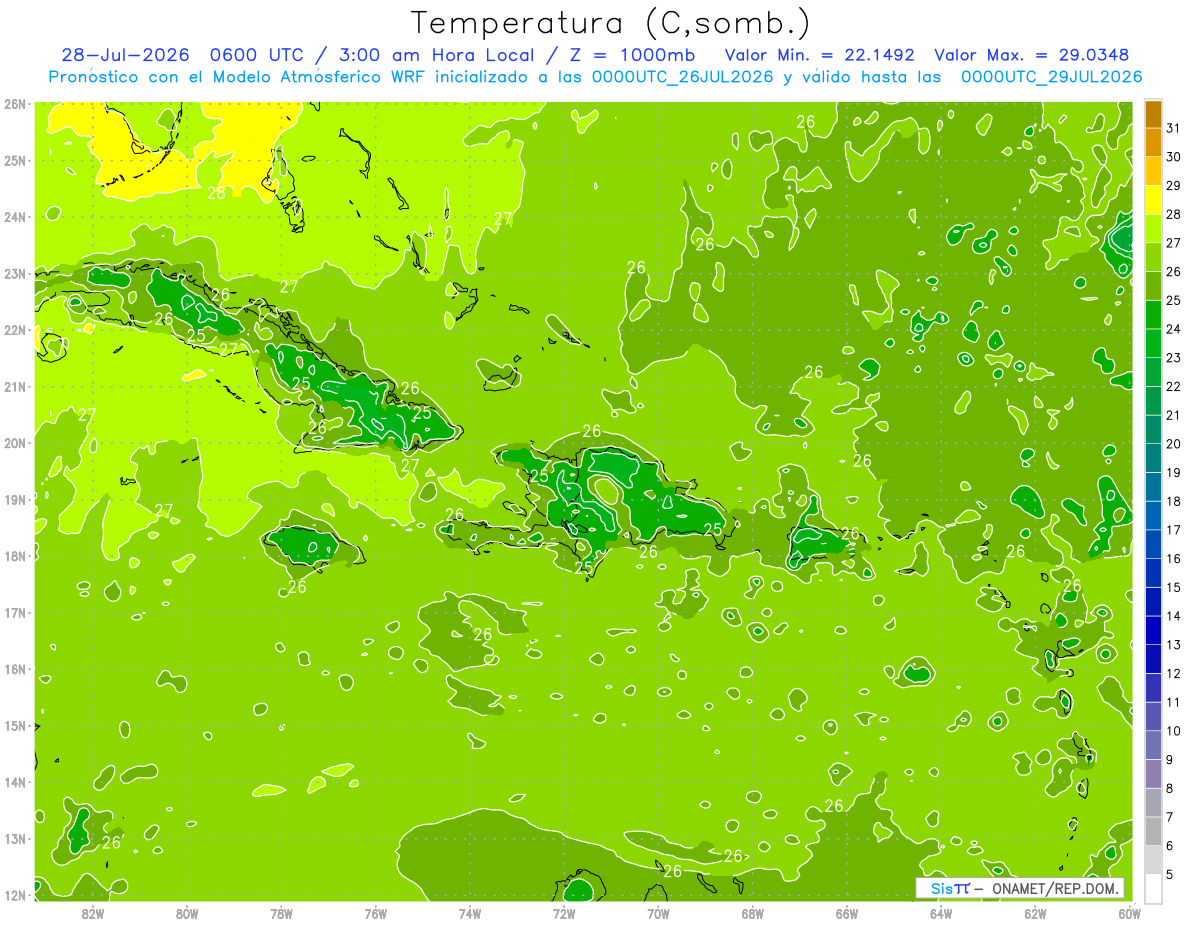Click 'Valor Max. = 29.0348' readout
This screenshot has height=927, width=1200.
coord(1033,55)
